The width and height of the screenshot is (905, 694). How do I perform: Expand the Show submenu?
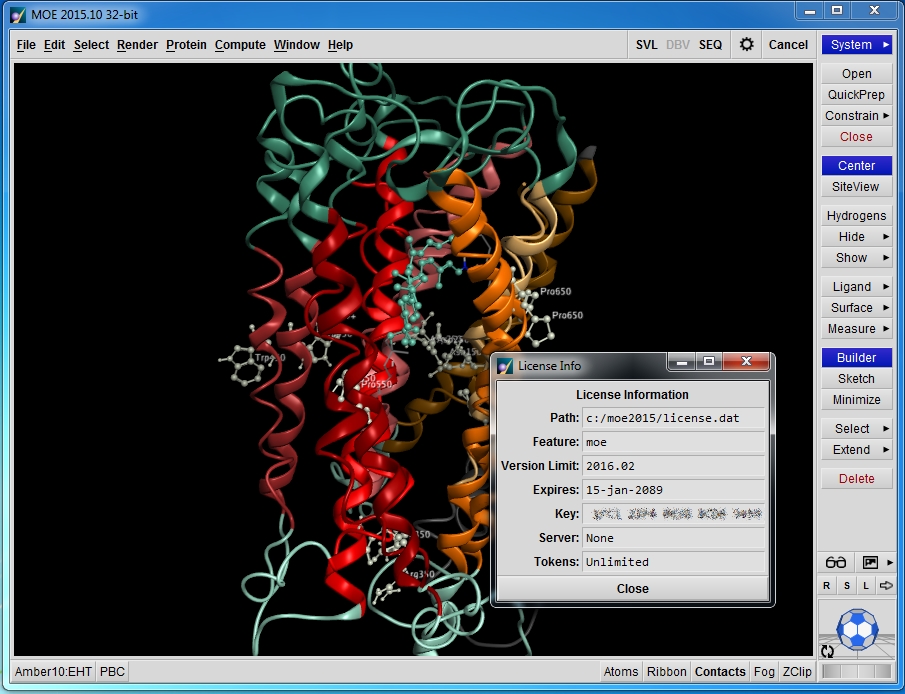coord(857,258)
